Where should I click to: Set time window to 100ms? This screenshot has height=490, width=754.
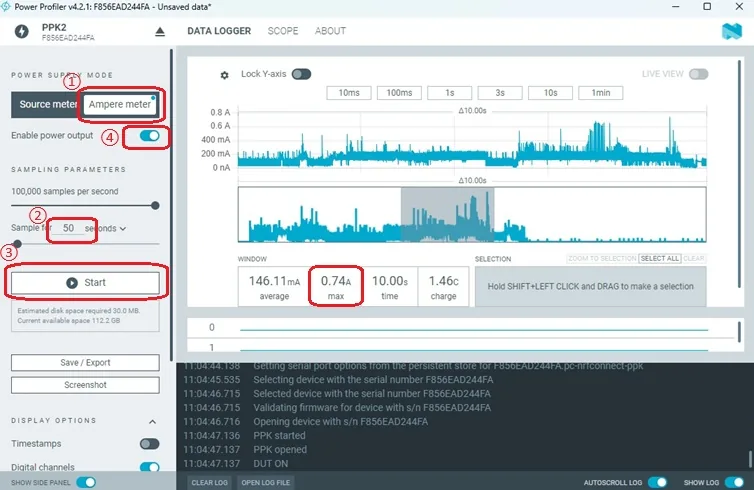pos(399,93)
